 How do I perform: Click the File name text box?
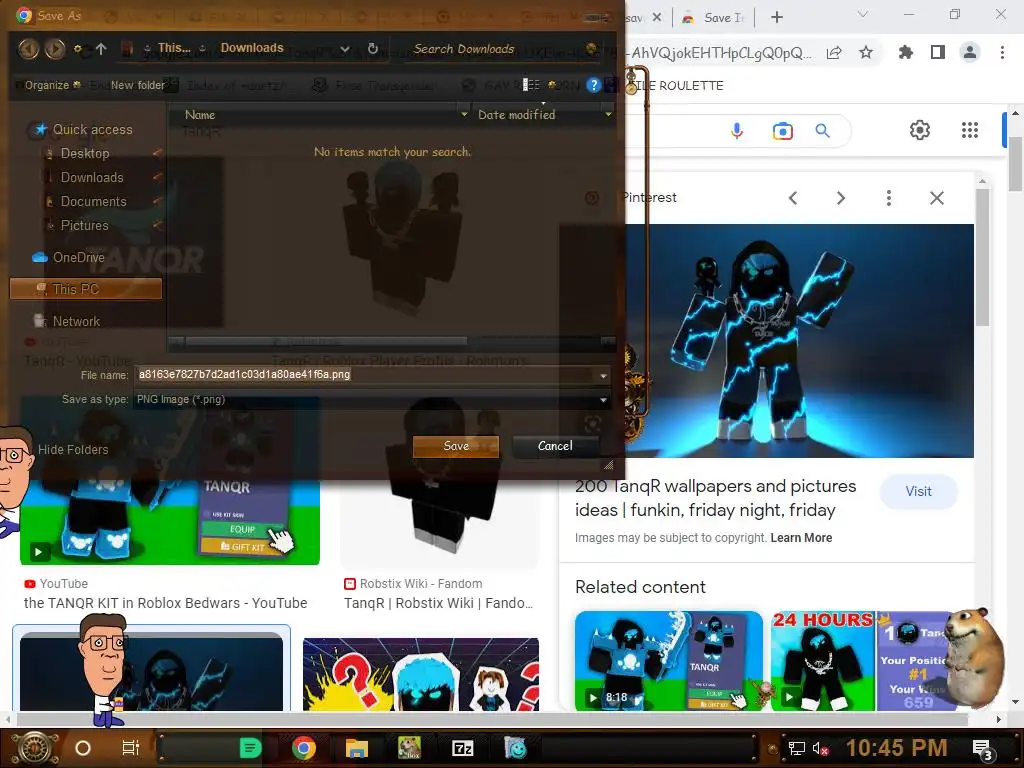tap(366, 375)
